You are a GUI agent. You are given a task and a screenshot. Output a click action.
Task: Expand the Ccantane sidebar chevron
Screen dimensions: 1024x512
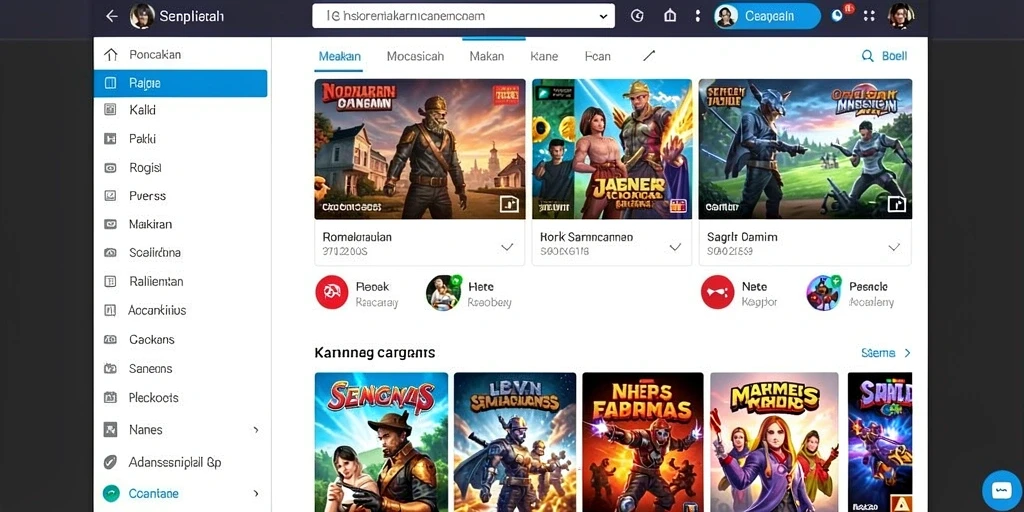(256, 494)
